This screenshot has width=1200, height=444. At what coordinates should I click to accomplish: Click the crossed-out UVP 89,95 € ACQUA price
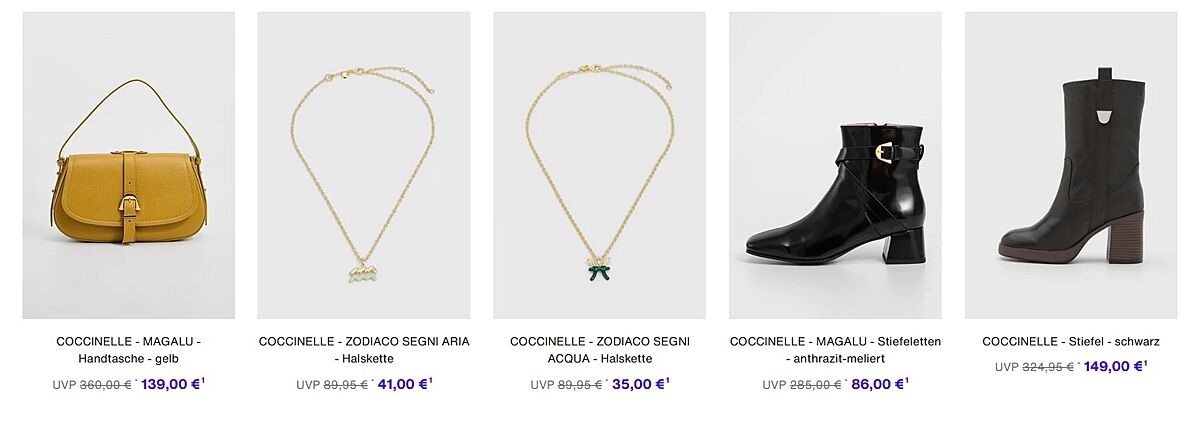pos(580,384)
